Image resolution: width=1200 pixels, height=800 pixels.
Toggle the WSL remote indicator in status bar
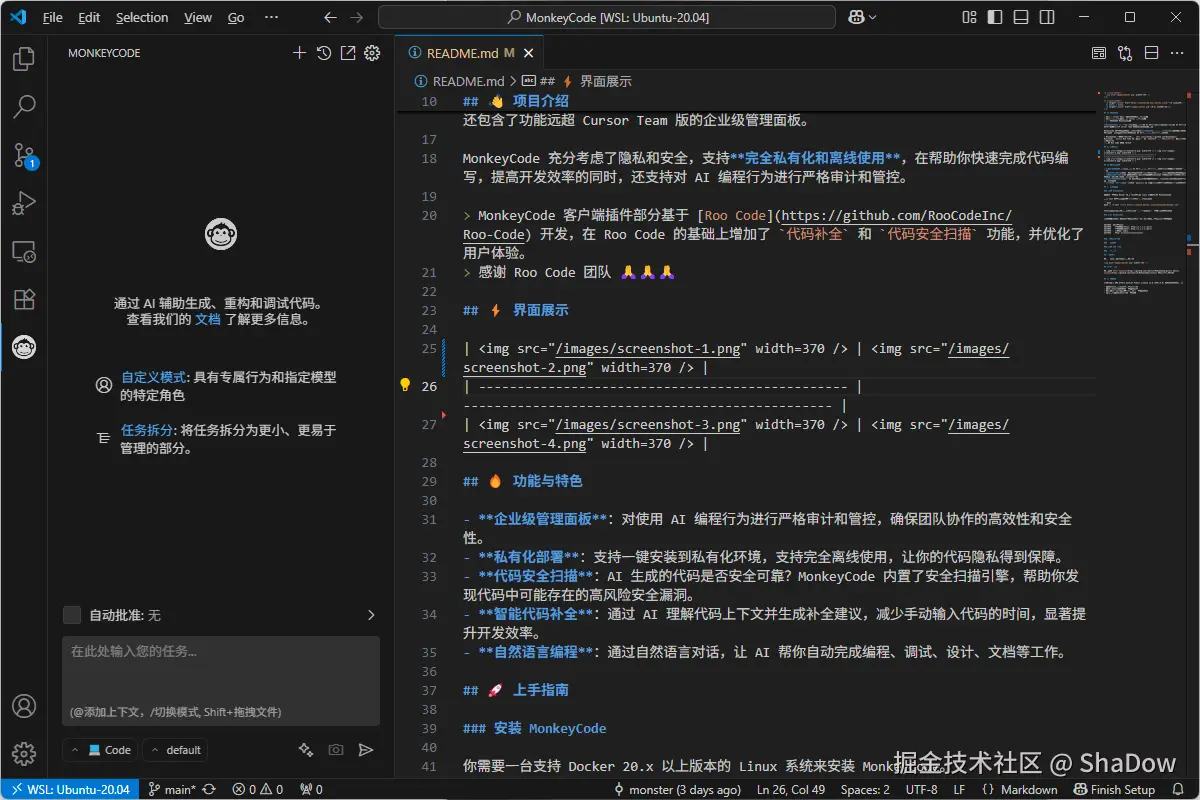click(x=68, y=789)
